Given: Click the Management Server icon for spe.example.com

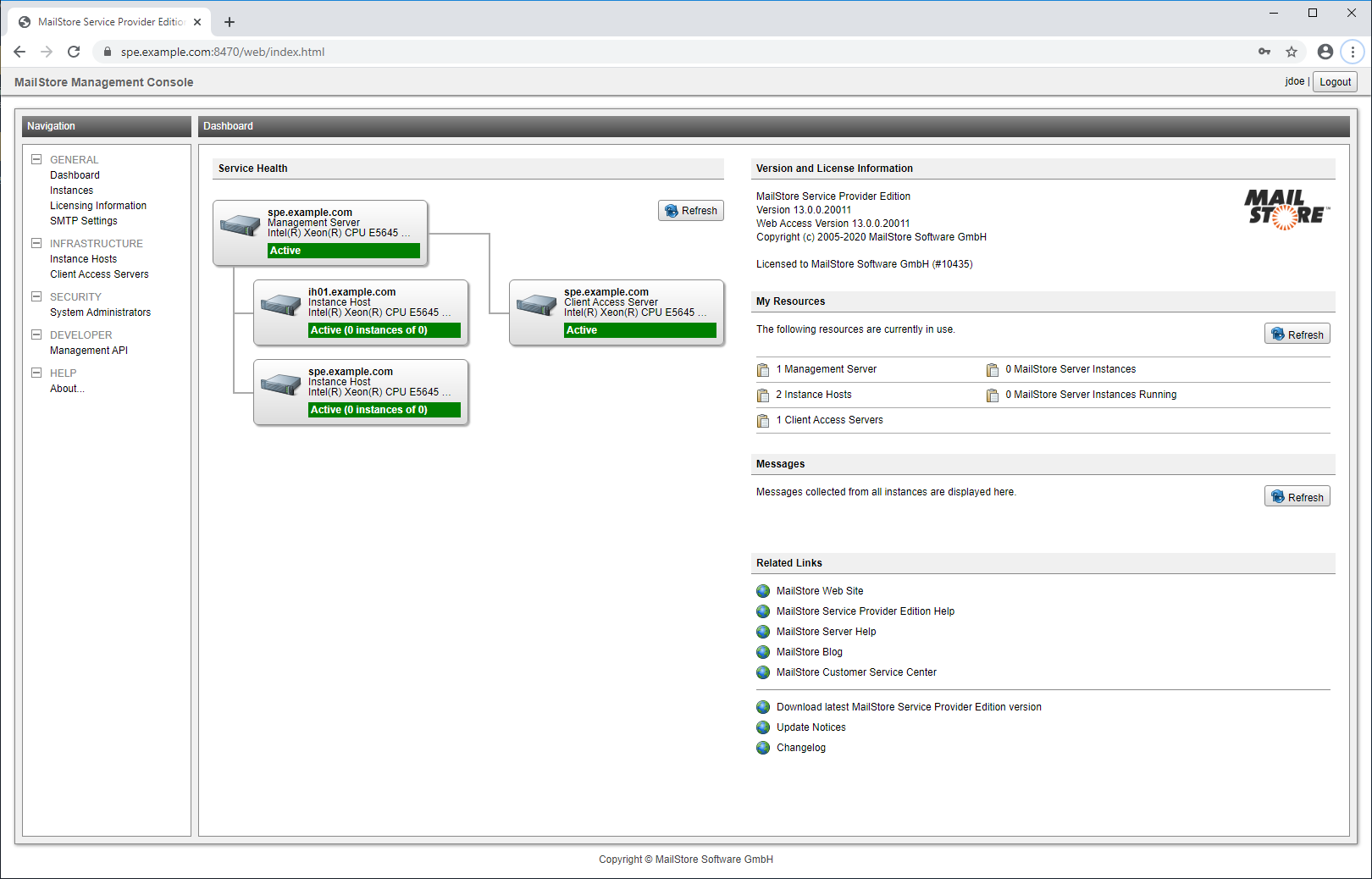Looking at the screenshot, I should 240,225.
